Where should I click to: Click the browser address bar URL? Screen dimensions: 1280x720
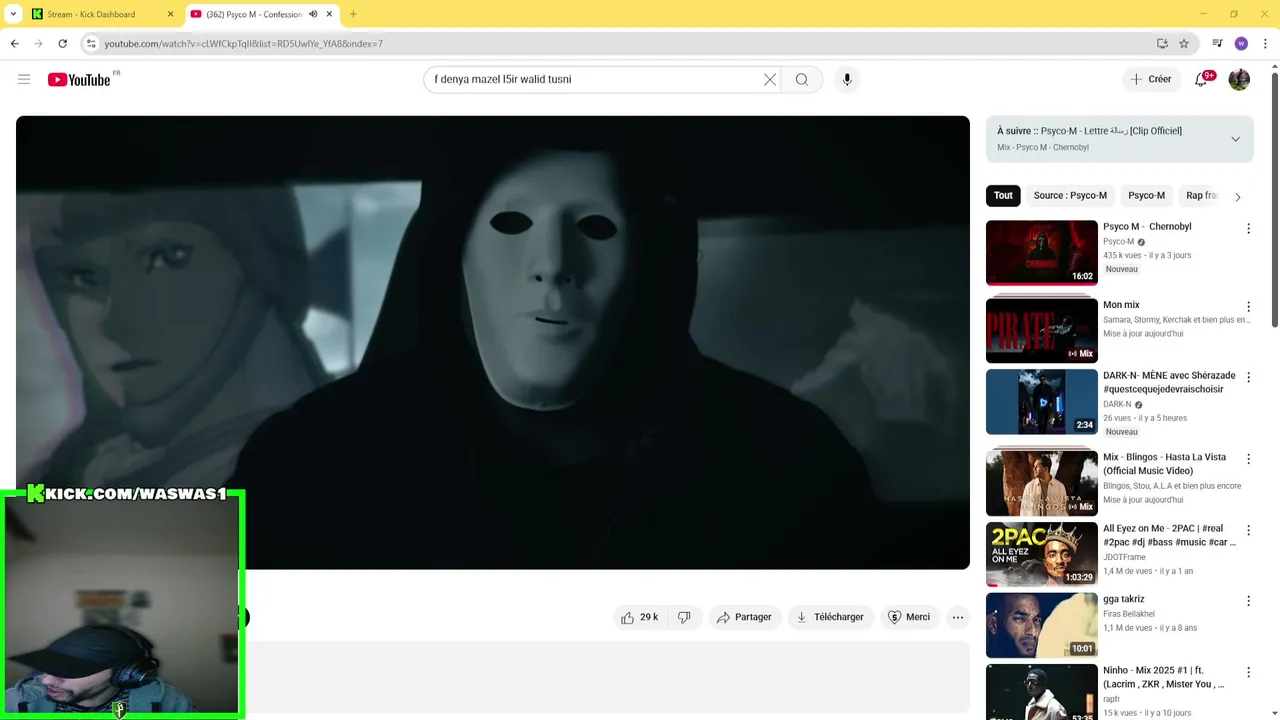(243, 43)
